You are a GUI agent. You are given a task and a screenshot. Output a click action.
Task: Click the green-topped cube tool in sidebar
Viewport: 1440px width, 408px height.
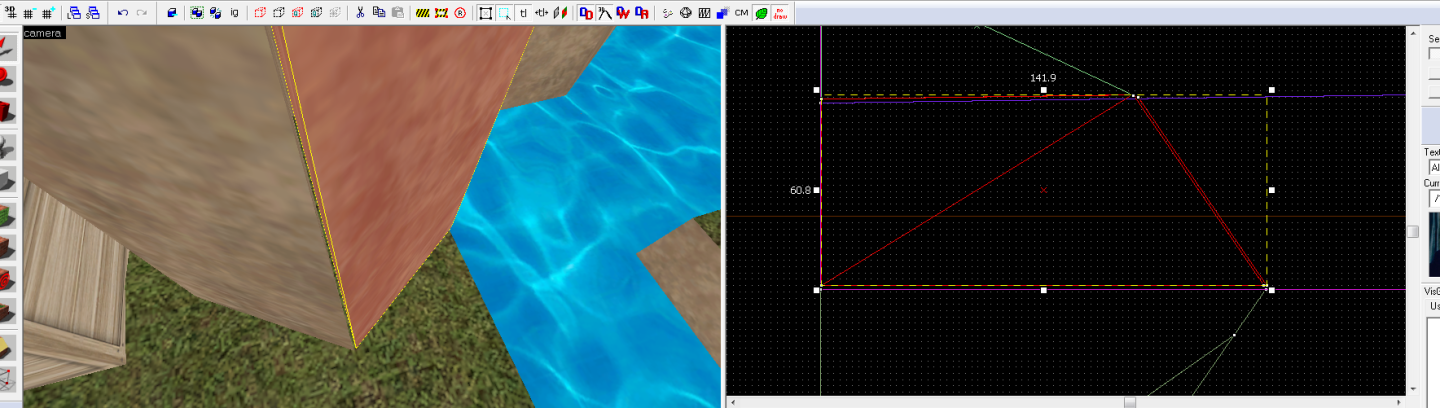(7, 214)
